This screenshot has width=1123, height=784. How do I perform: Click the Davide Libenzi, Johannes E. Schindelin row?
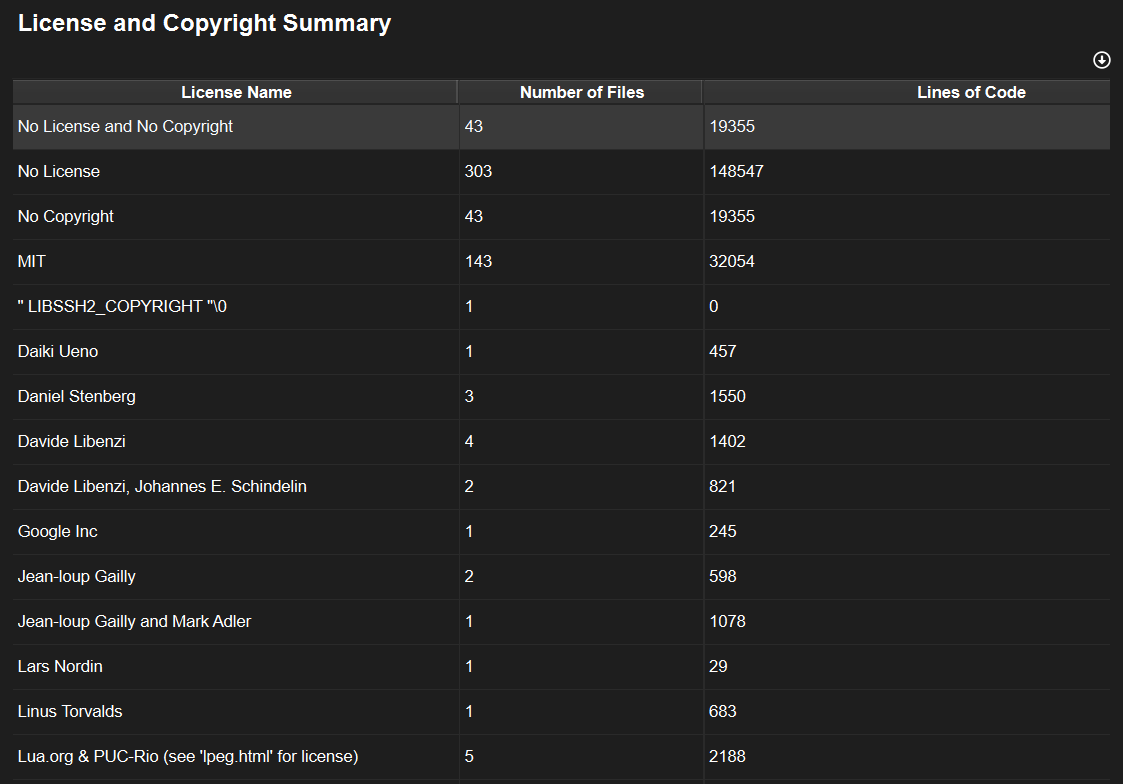[x=162, y=487]
